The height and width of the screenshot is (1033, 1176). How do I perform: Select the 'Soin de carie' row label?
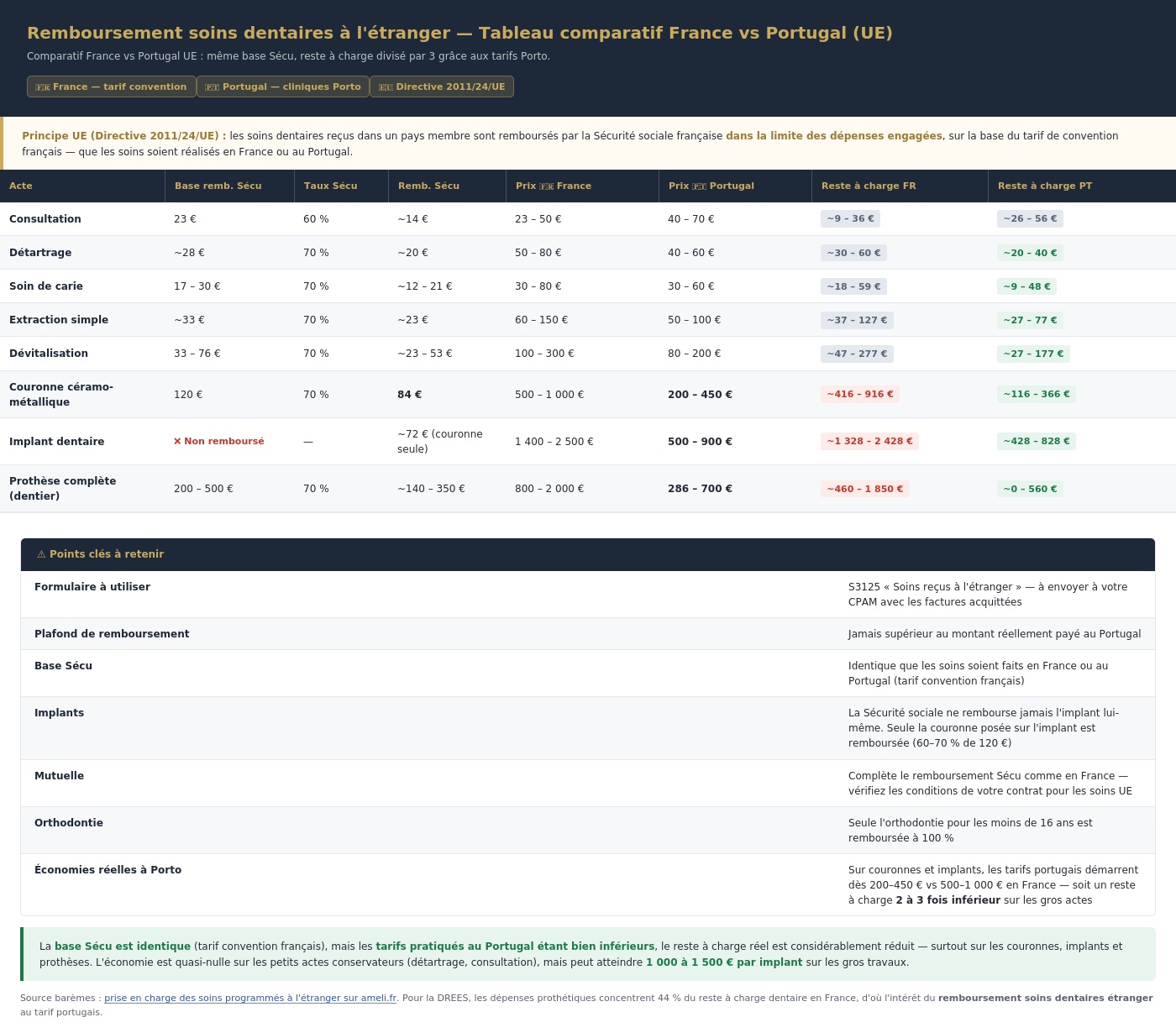click(46, 286)
